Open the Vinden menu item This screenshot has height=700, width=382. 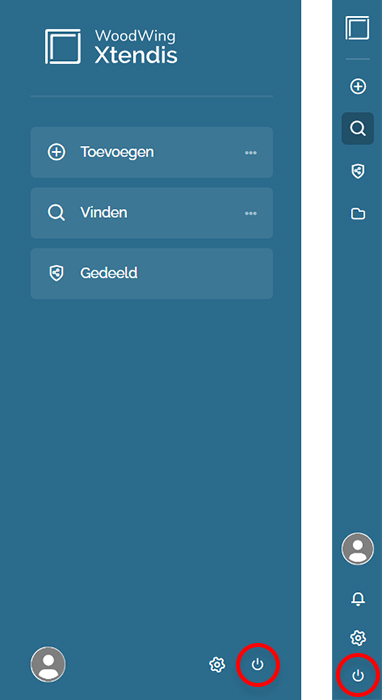(152, 213)
